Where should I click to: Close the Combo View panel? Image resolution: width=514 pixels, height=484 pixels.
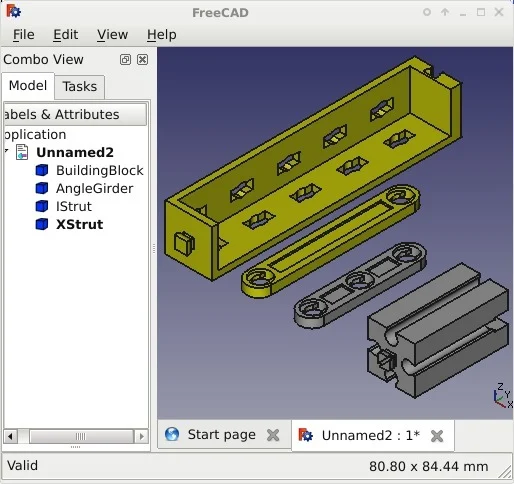143,60
